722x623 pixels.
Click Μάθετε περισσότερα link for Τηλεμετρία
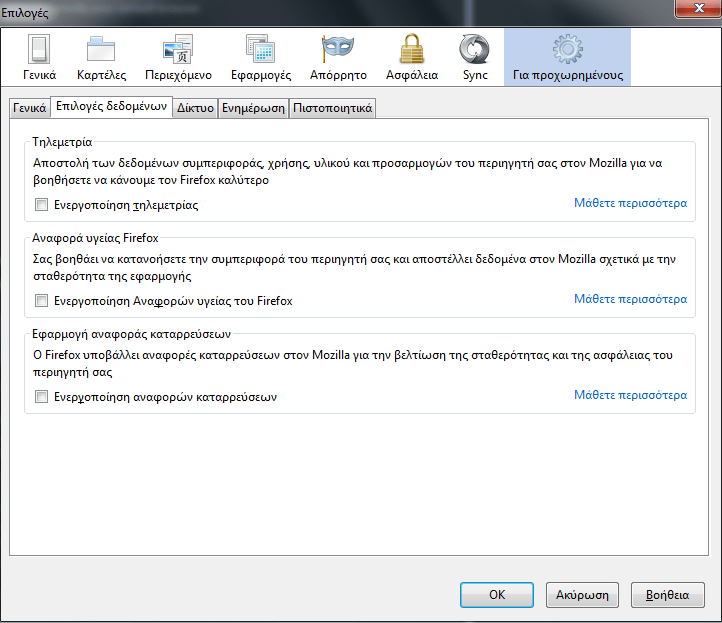(630, 203)
